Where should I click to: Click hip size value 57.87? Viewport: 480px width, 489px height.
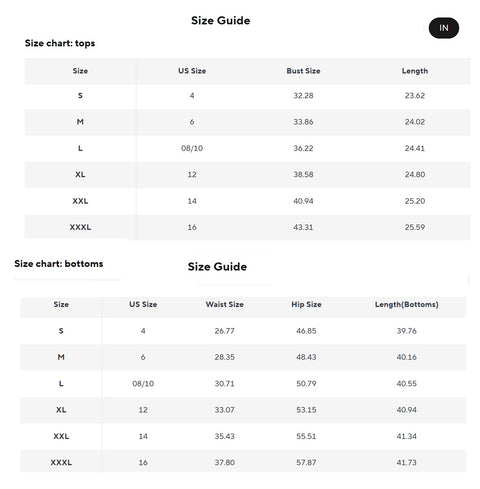(x=306, y=462)
